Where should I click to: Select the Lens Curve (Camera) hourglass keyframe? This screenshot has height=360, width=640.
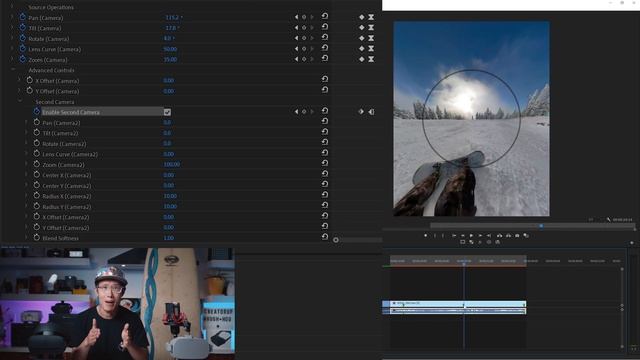[371, 49]
